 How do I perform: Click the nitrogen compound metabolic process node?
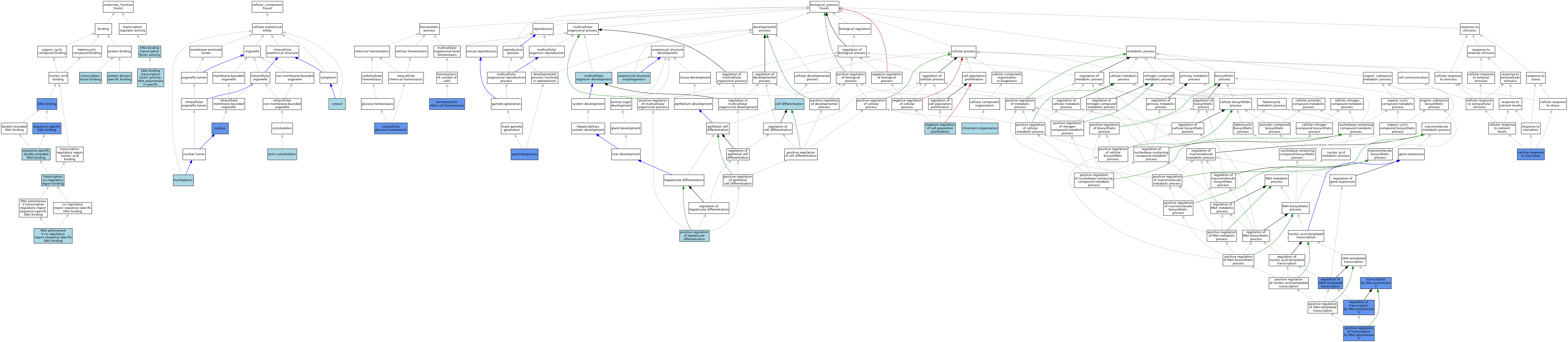(1158, 78)
